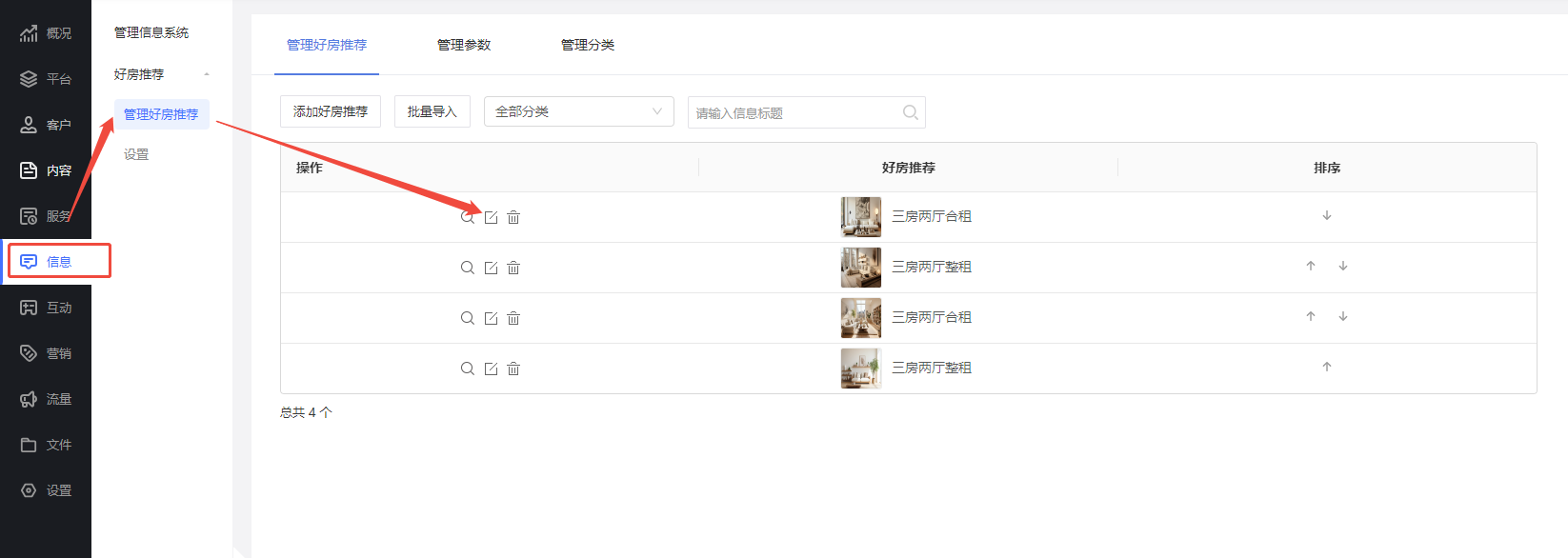
Task: Edit the second row 三房两厅整租
Action: click(x=491, y=268)
